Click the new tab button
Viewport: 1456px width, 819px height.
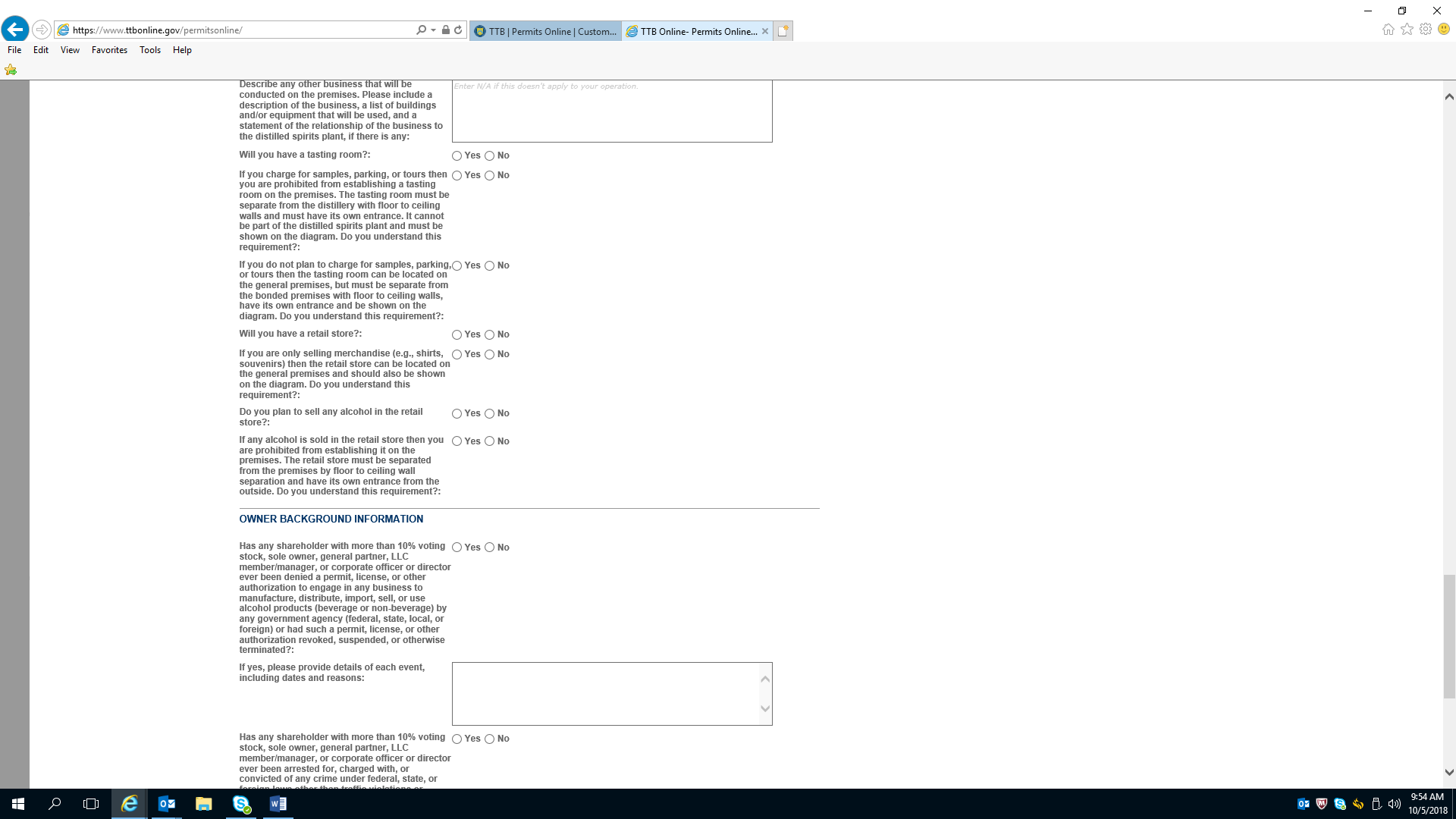(x=783, y=31)
